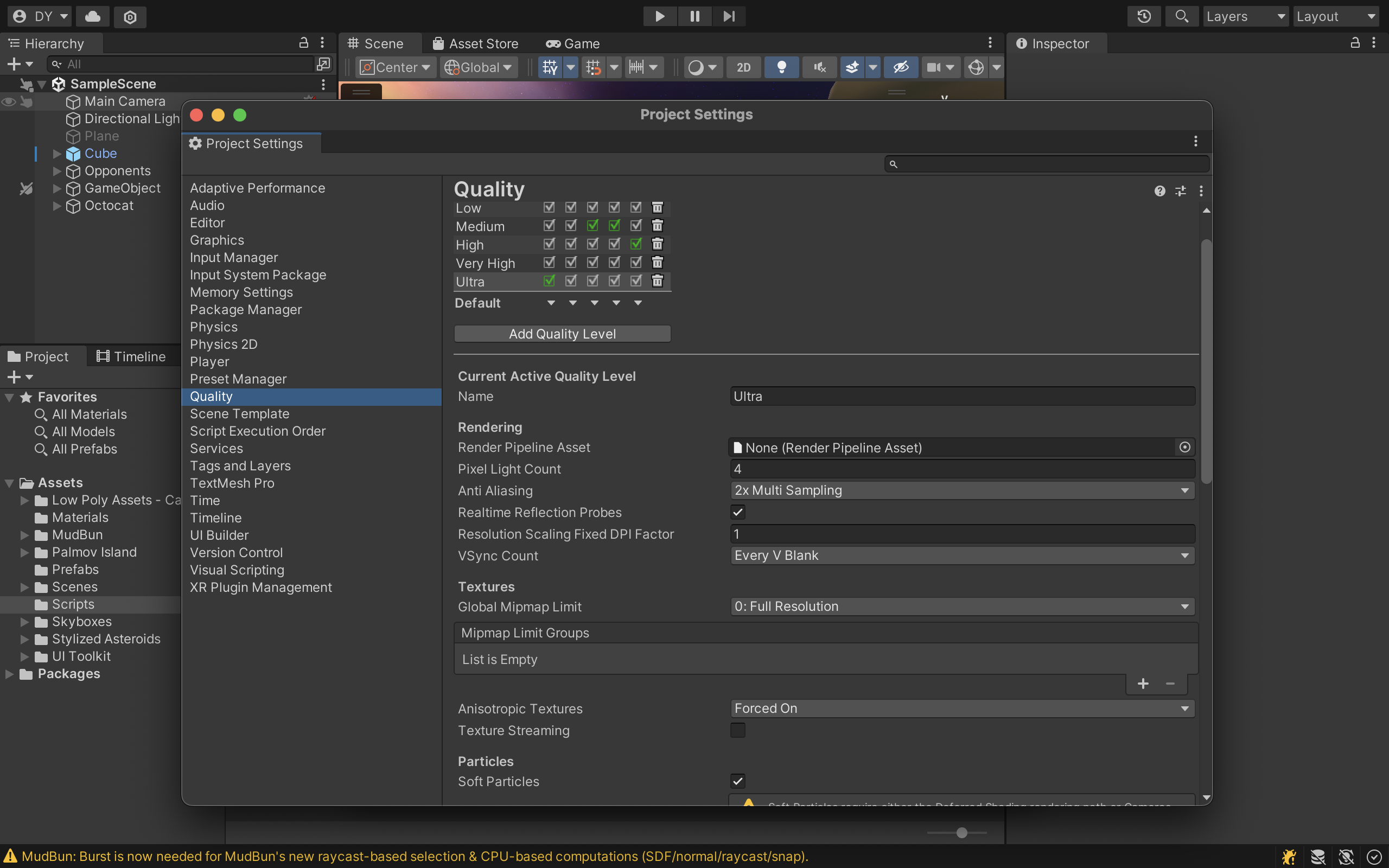The height and width of the screenshot is (868, 1389).
Task: Add a Mipmap Limit Group with plus
Action: 1143,684
